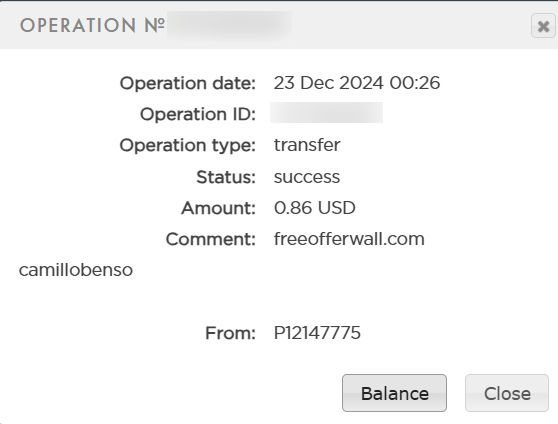Image resolution: width=558 pixels, height=424 pixels.
Task: Click the freeofferwall.com comment text
Action: tap(349, 239)
